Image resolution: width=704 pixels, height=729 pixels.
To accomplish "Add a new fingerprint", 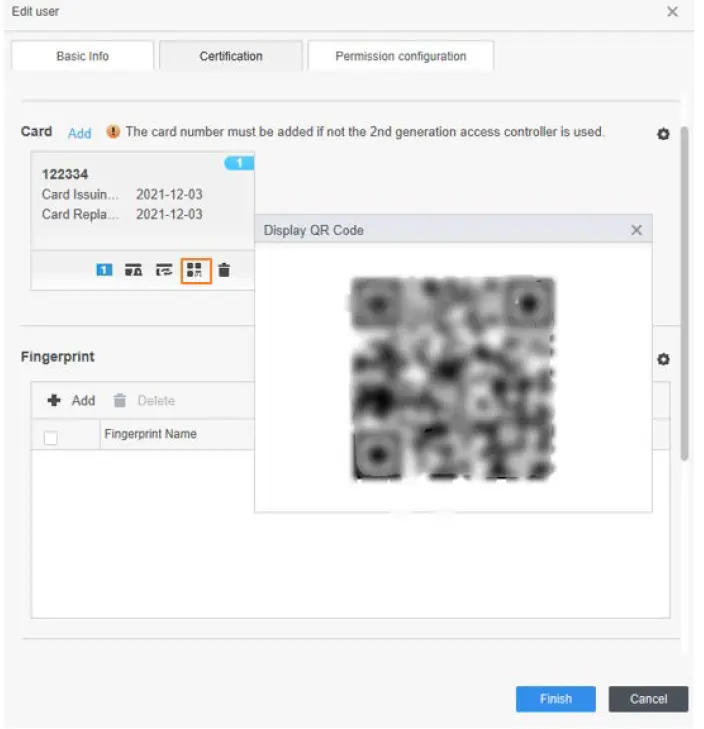I will pyautogui.click(x=72, y=401).
